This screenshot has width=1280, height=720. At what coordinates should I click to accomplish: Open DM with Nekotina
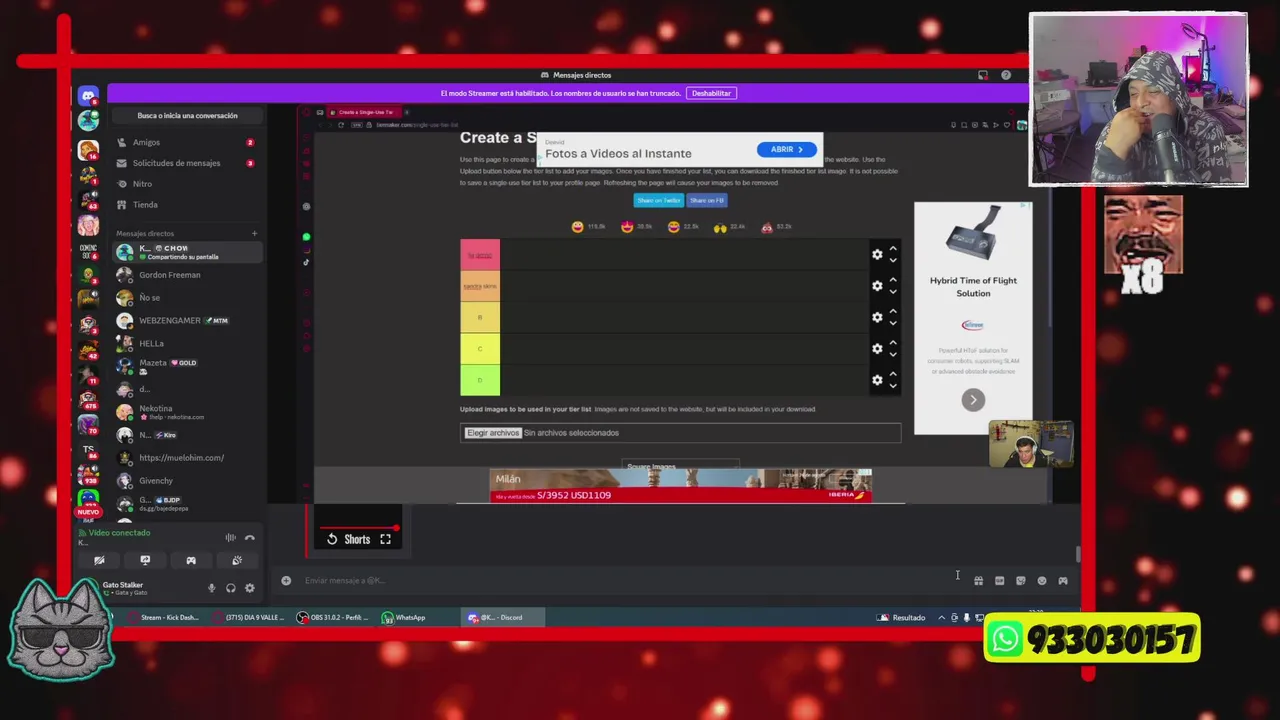point(186,412)
